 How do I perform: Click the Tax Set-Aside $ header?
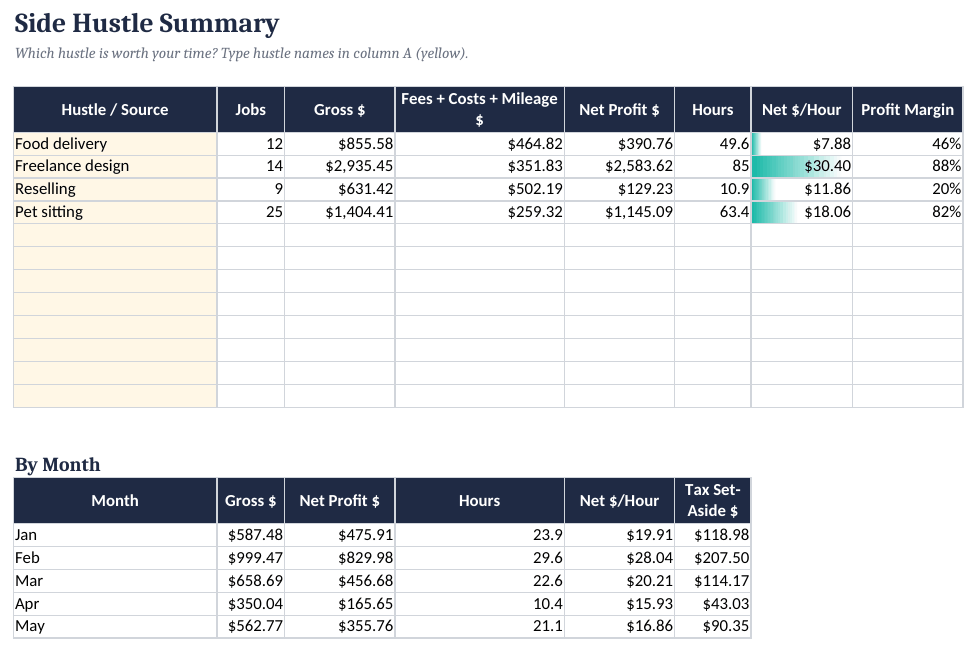(713, 500)
